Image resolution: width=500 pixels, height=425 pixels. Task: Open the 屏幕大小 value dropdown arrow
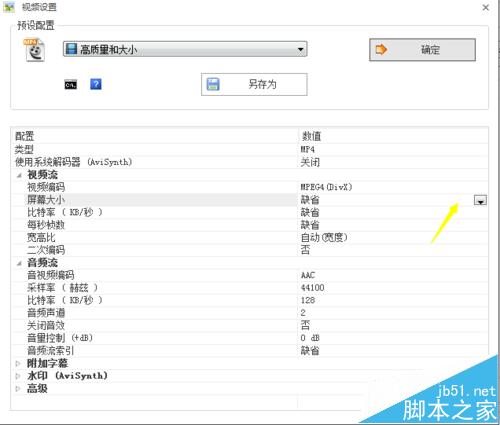point(480,200)
